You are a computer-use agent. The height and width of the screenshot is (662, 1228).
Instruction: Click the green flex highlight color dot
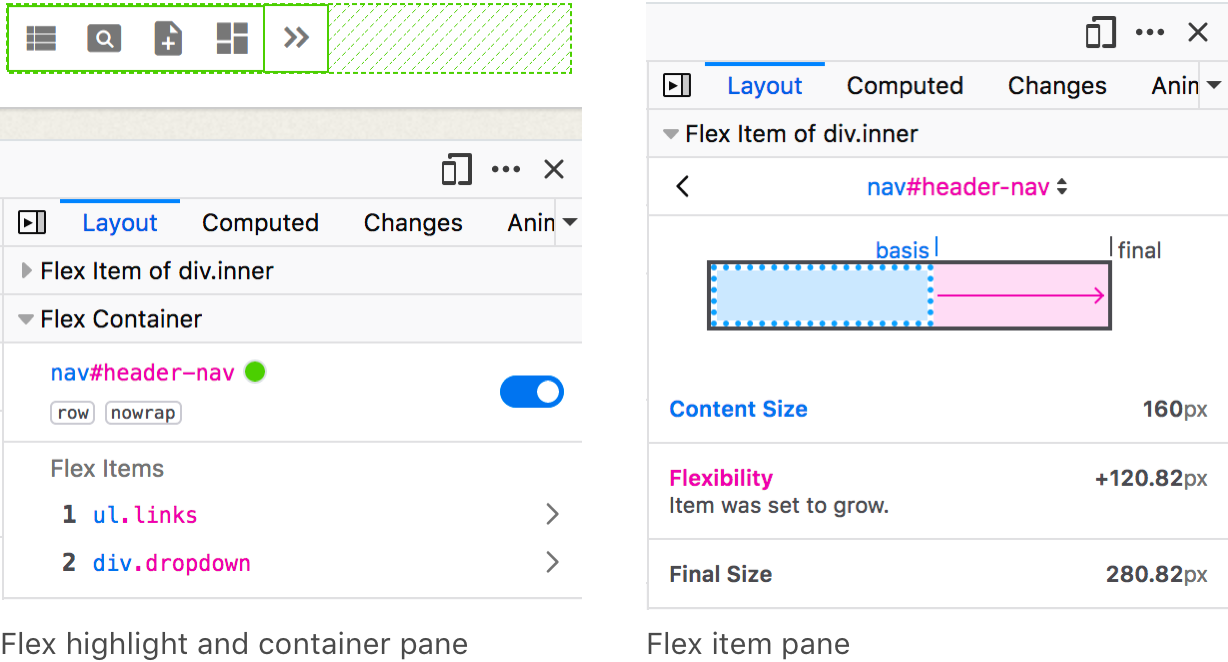click(x=255, y=372)
